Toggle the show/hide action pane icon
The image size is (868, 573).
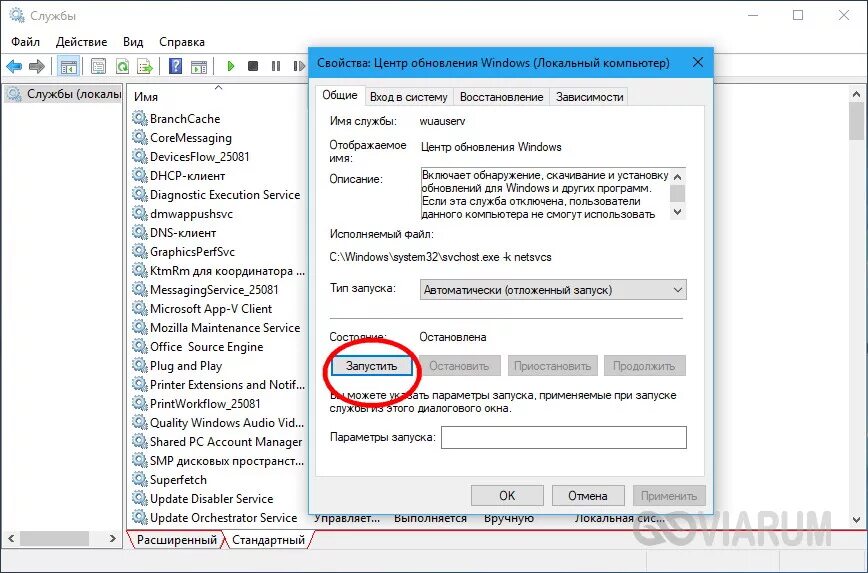[x=199, y=66]
